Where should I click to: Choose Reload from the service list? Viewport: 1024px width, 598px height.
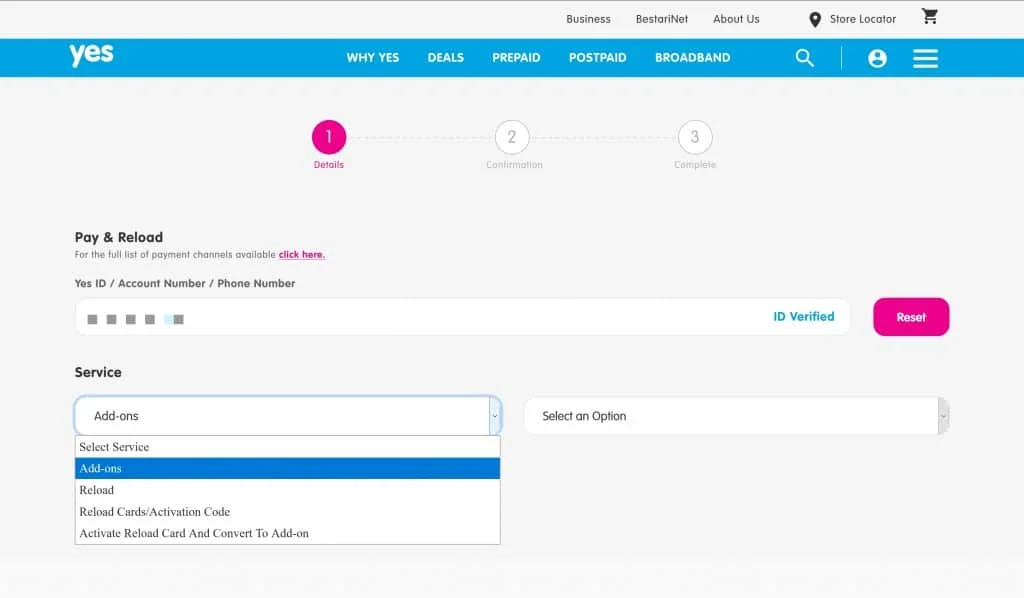pos(97,490)
